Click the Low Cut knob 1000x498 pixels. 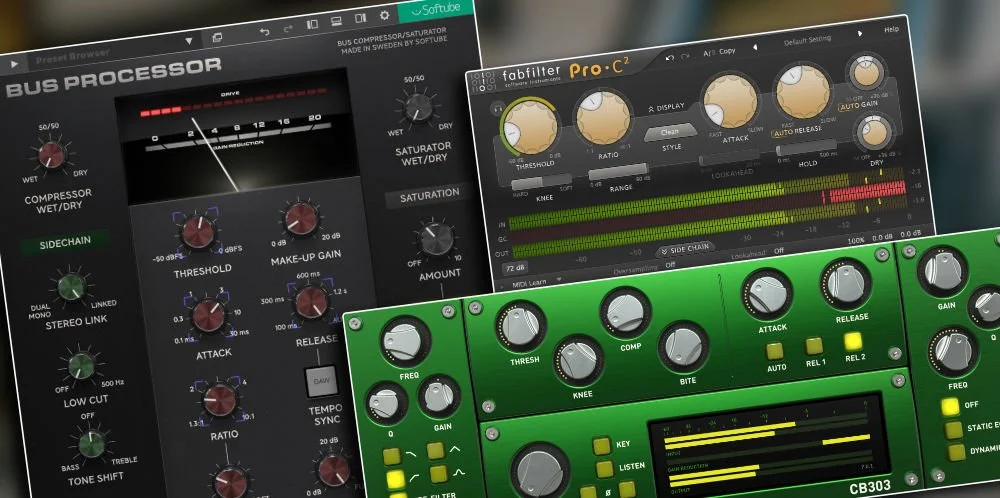pyautogui.click(x=82, y=366)
